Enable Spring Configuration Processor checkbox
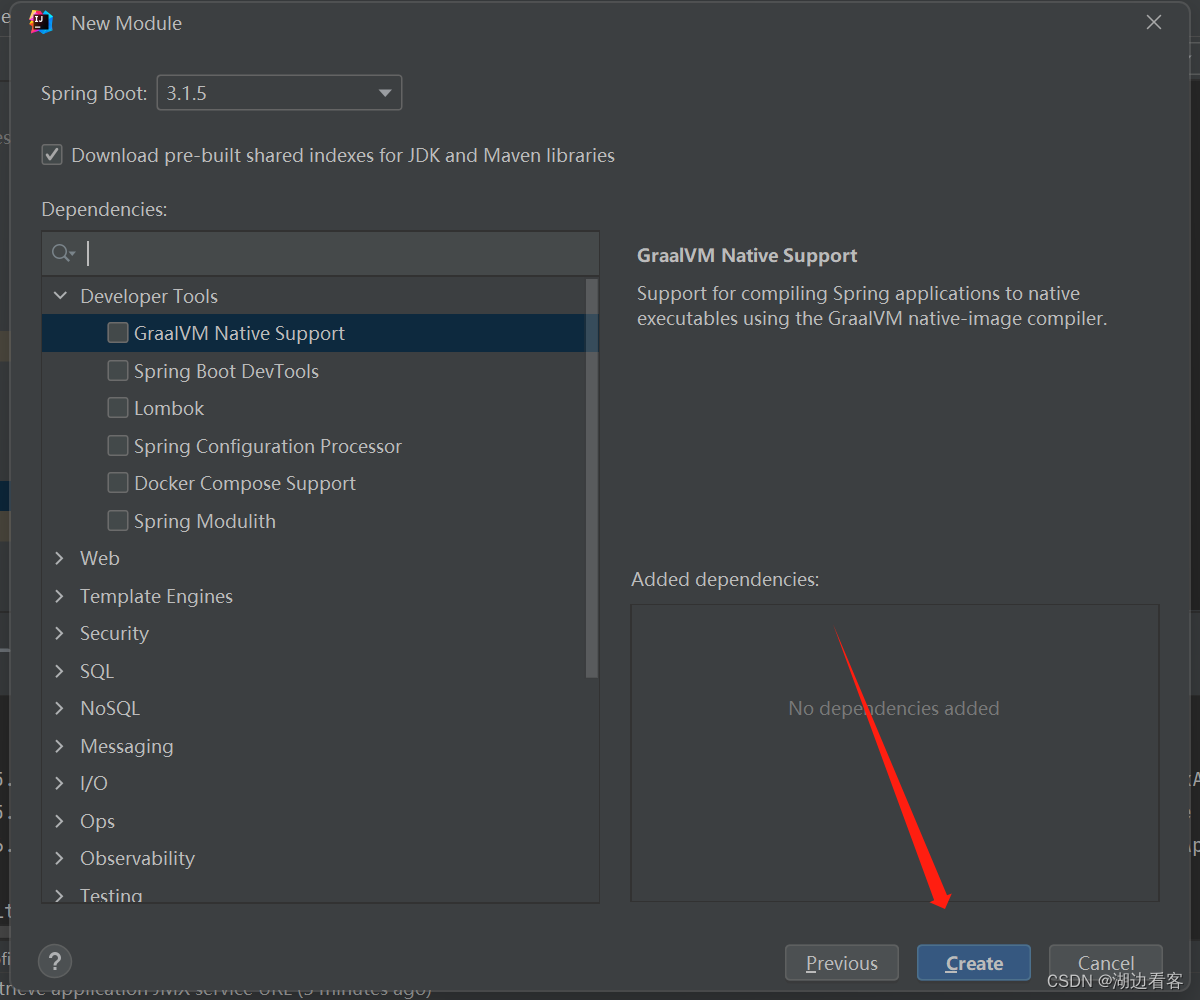Image resolution: width=1200 pixels, height=1000 pixels. pos(118,446)
